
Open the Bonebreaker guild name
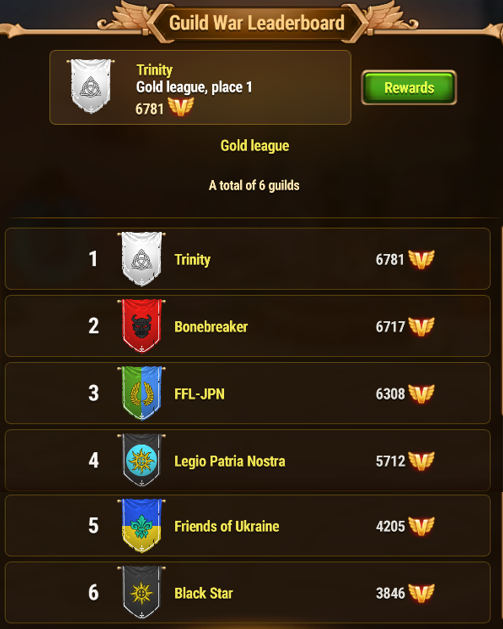[211, 327]
